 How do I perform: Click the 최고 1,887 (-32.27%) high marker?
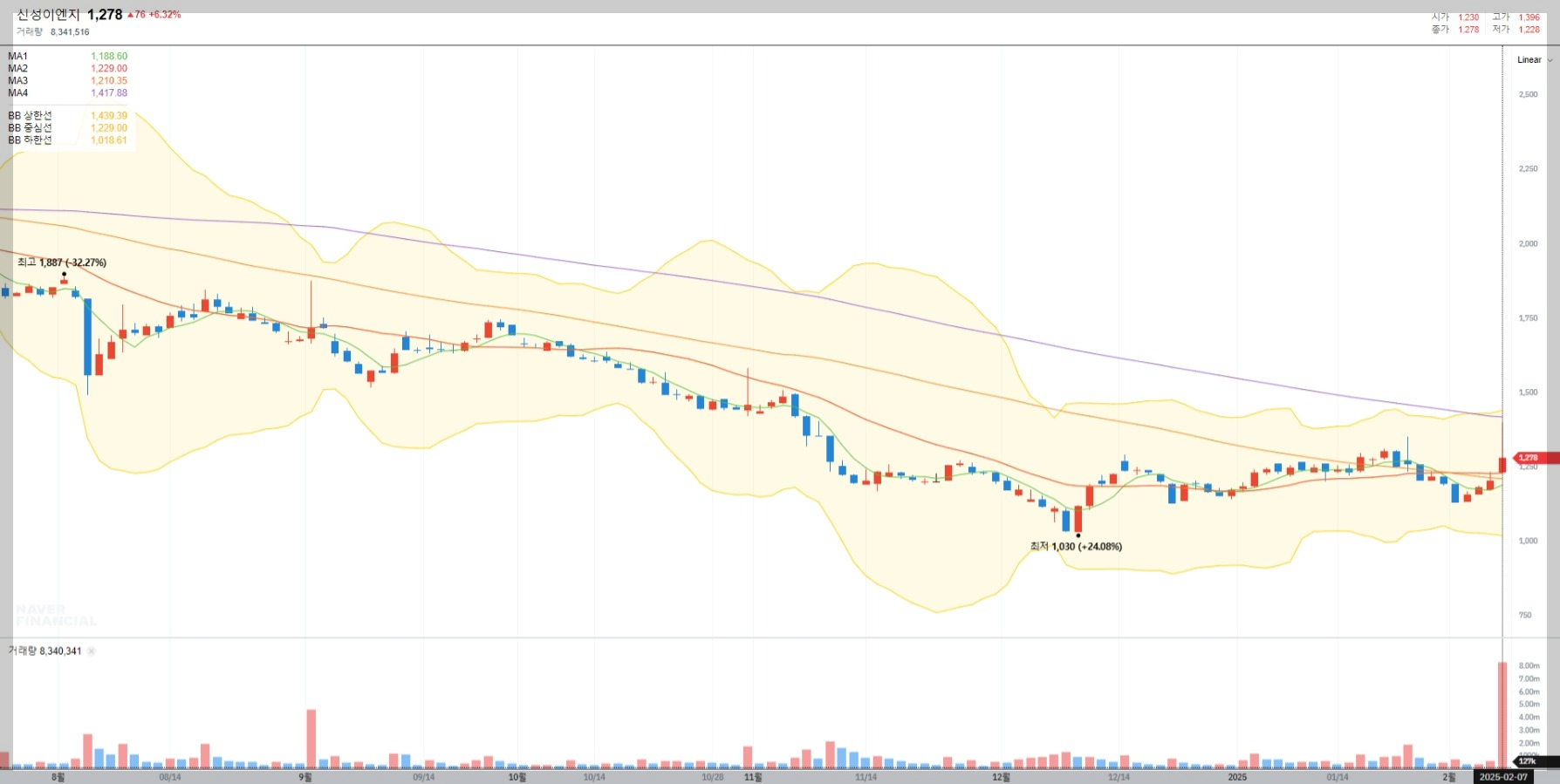point(62,262)
